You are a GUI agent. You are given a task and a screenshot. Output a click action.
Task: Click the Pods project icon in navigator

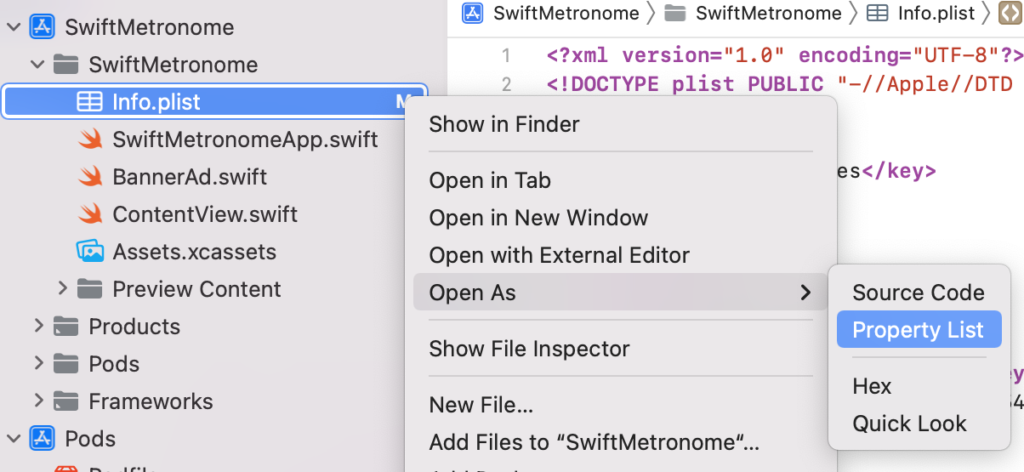(x=42, y=438)
